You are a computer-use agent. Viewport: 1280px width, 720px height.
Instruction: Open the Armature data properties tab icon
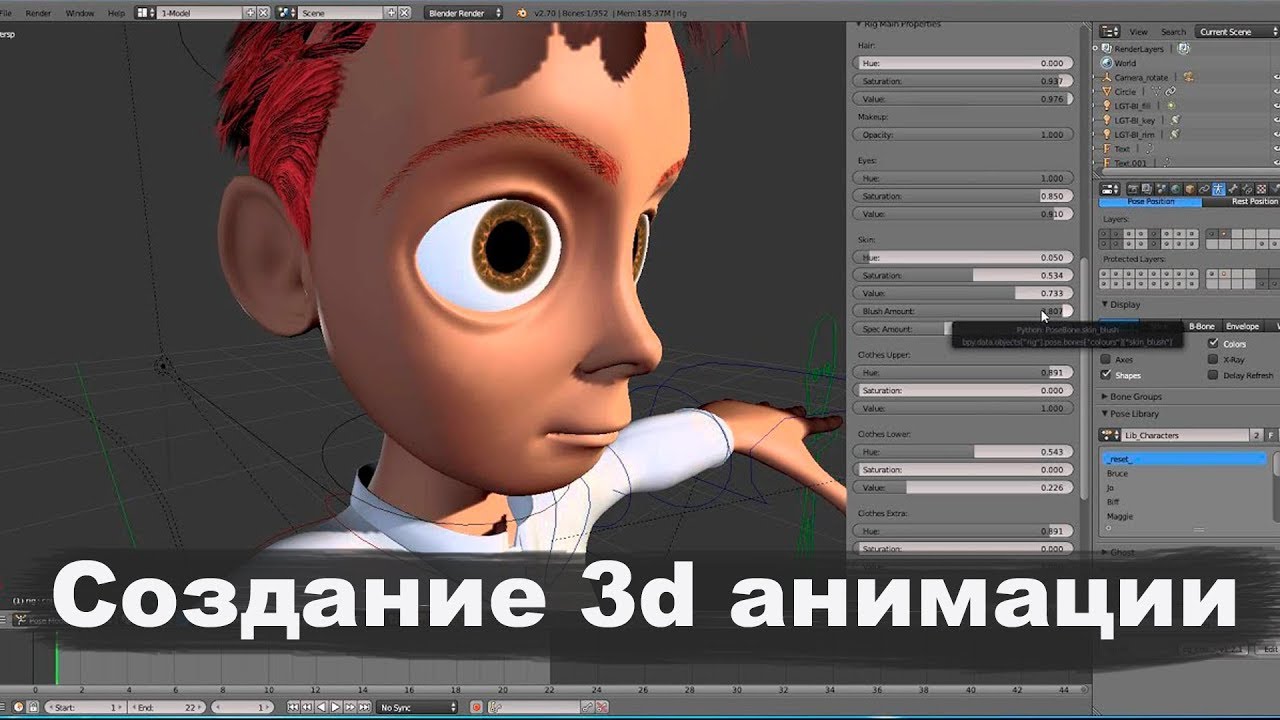click(1218, 189)
